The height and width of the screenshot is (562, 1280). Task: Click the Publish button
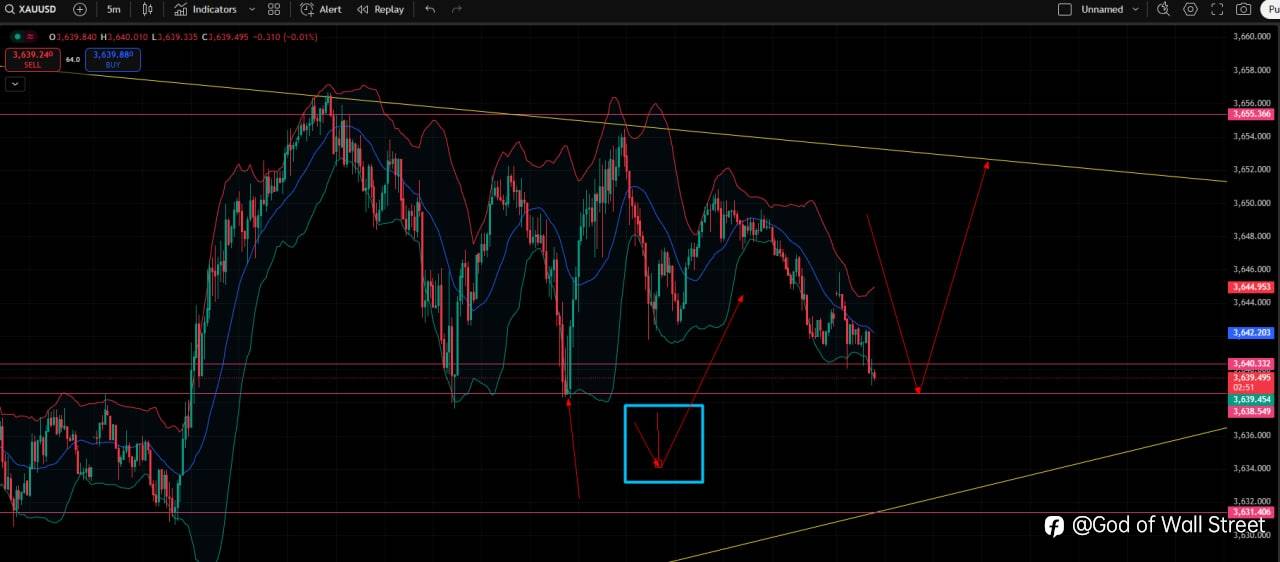click(1270, 9)
